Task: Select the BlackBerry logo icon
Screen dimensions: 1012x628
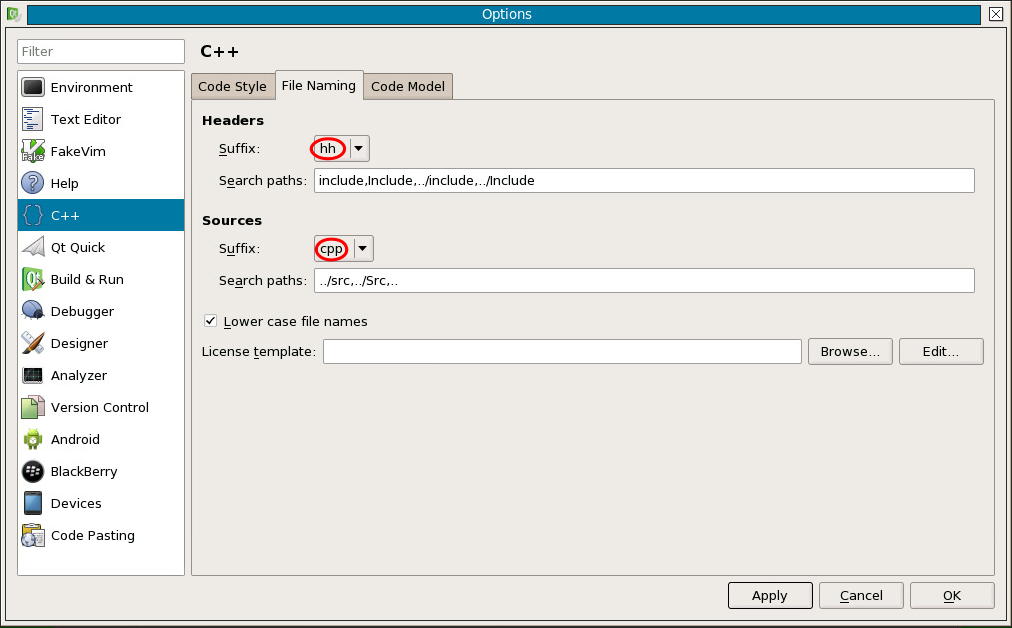Action: pos(33,471)
